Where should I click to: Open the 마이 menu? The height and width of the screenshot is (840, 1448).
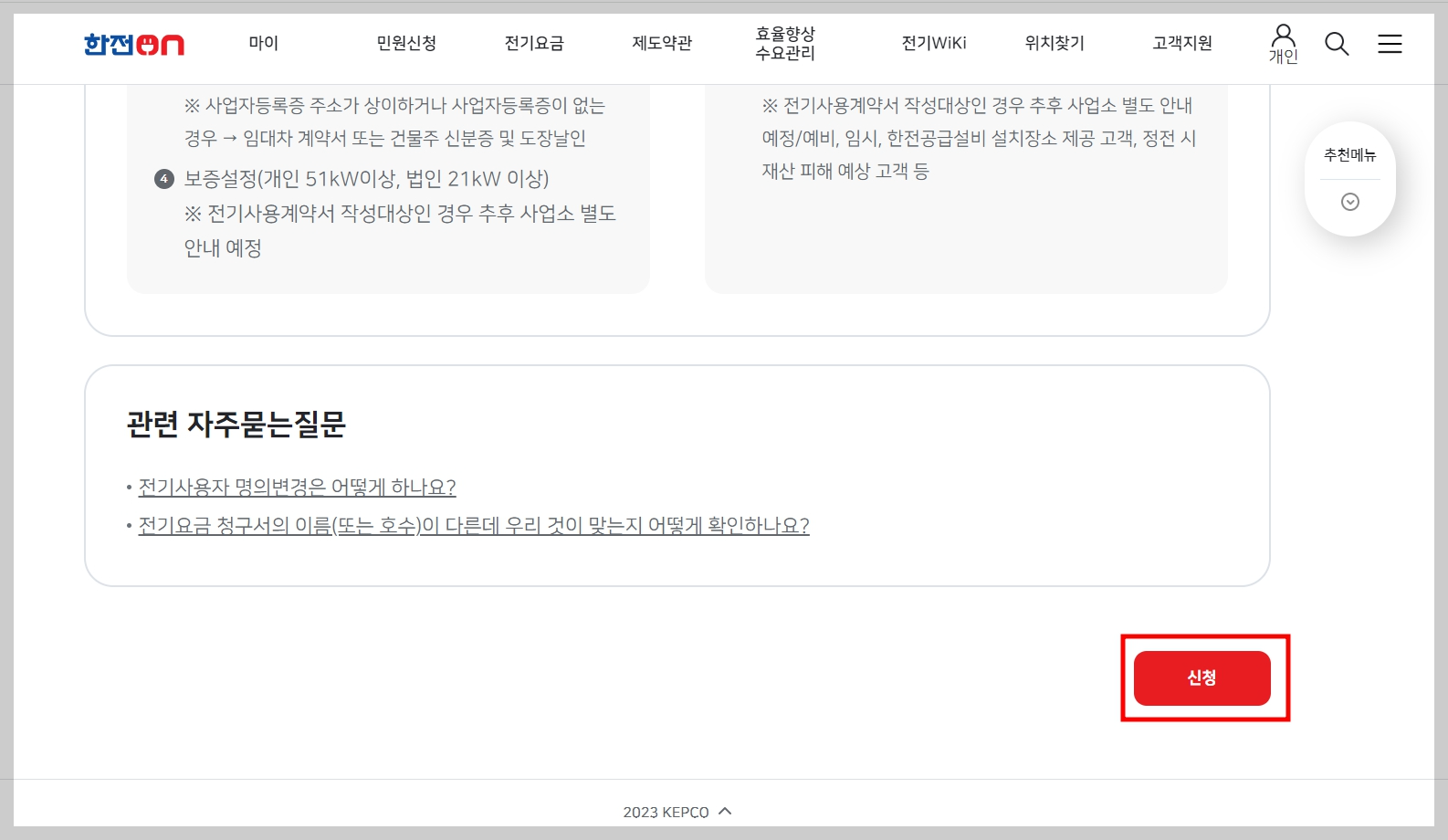[264, 43]
